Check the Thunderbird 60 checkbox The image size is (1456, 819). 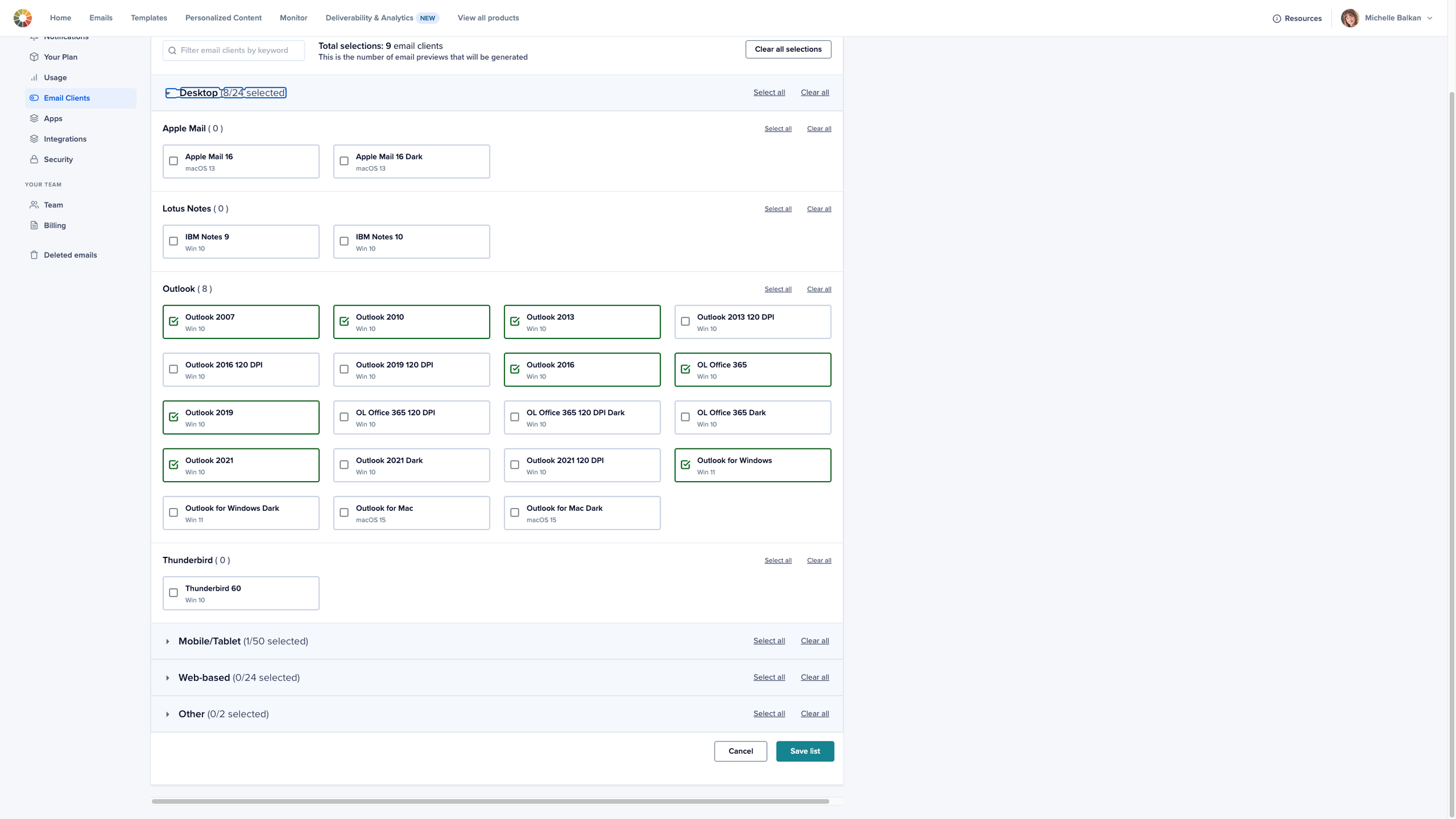[174, 593]
